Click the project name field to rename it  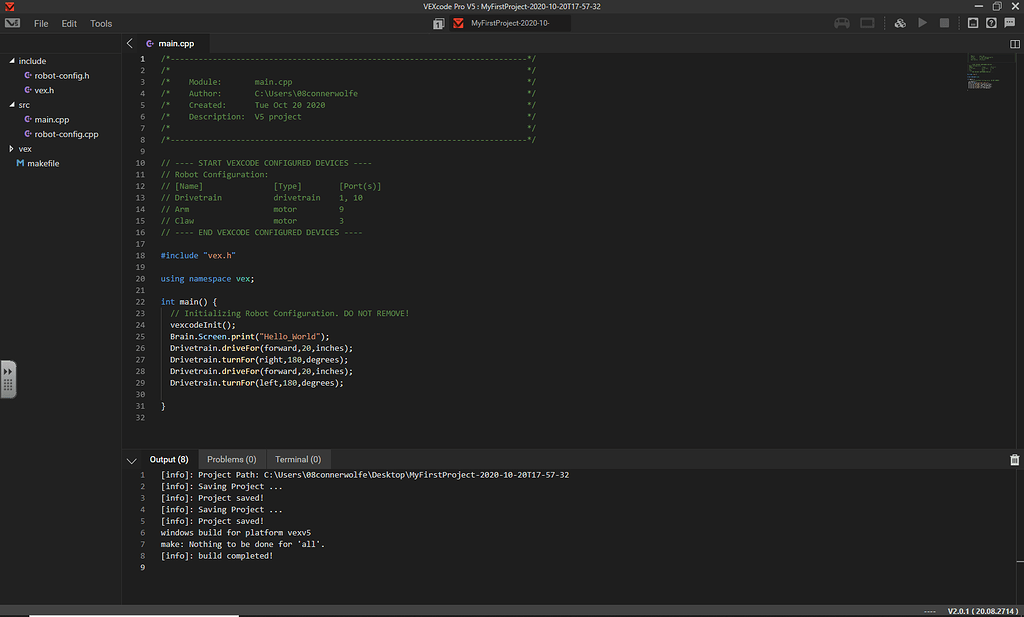pos(510,22)
